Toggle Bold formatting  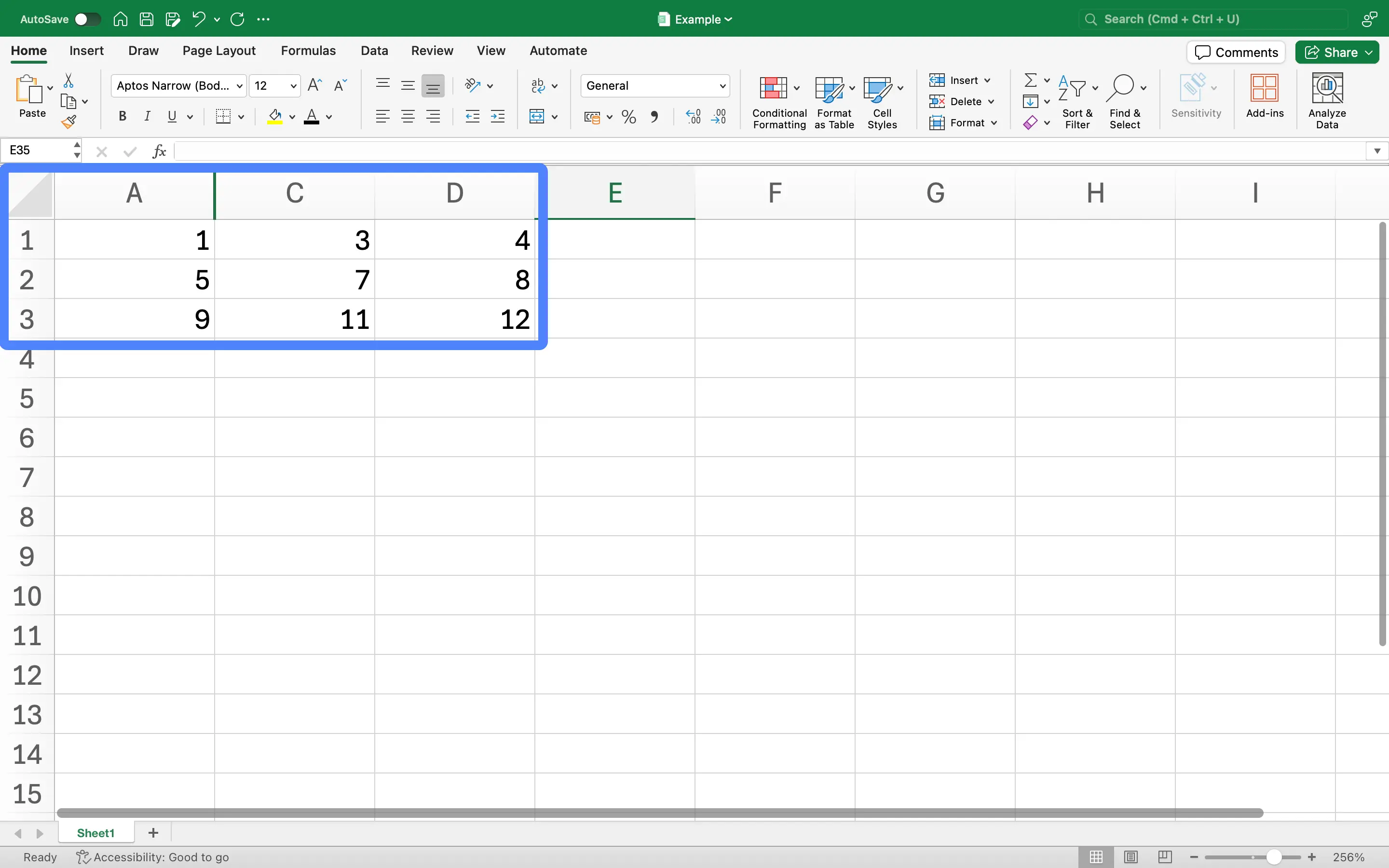(x=122, y=117)
